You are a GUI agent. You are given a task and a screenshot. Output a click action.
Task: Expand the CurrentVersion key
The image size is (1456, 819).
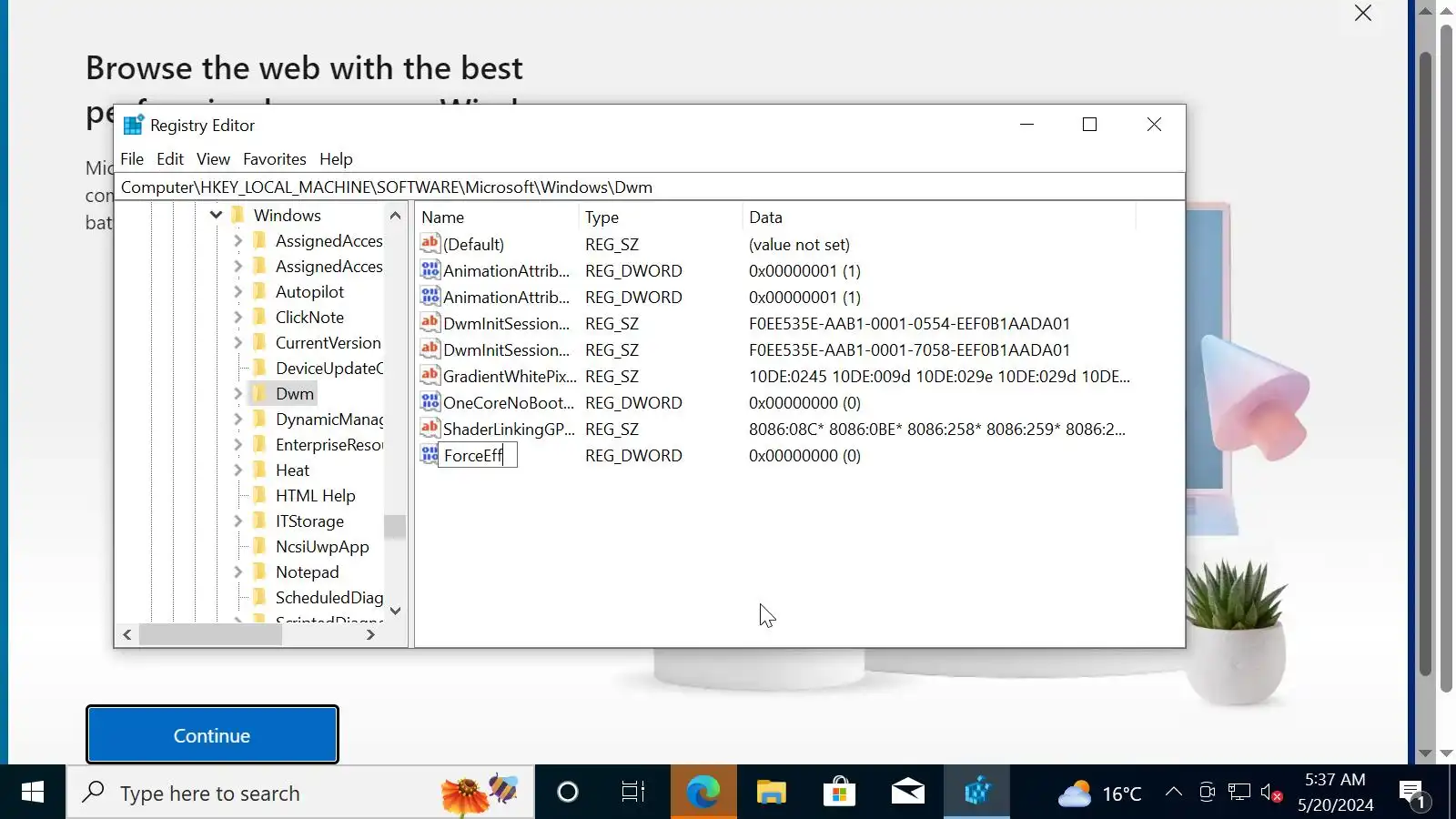click(x=238, y=342)
